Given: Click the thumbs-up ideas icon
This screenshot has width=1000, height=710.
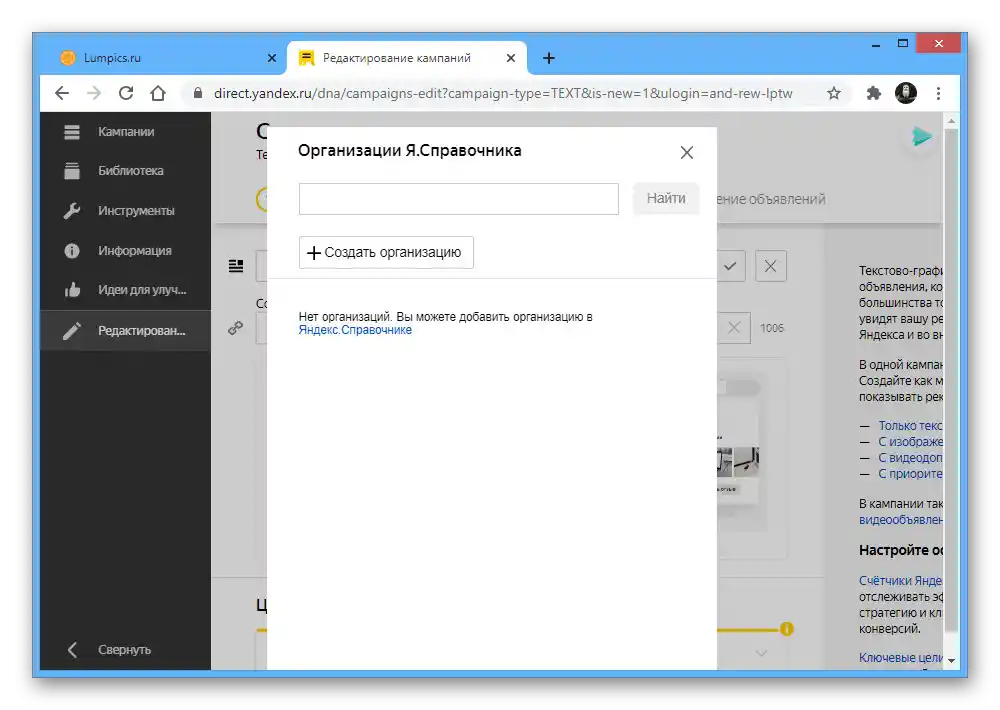Looking at the screenshot, I should tap(72, 290).
